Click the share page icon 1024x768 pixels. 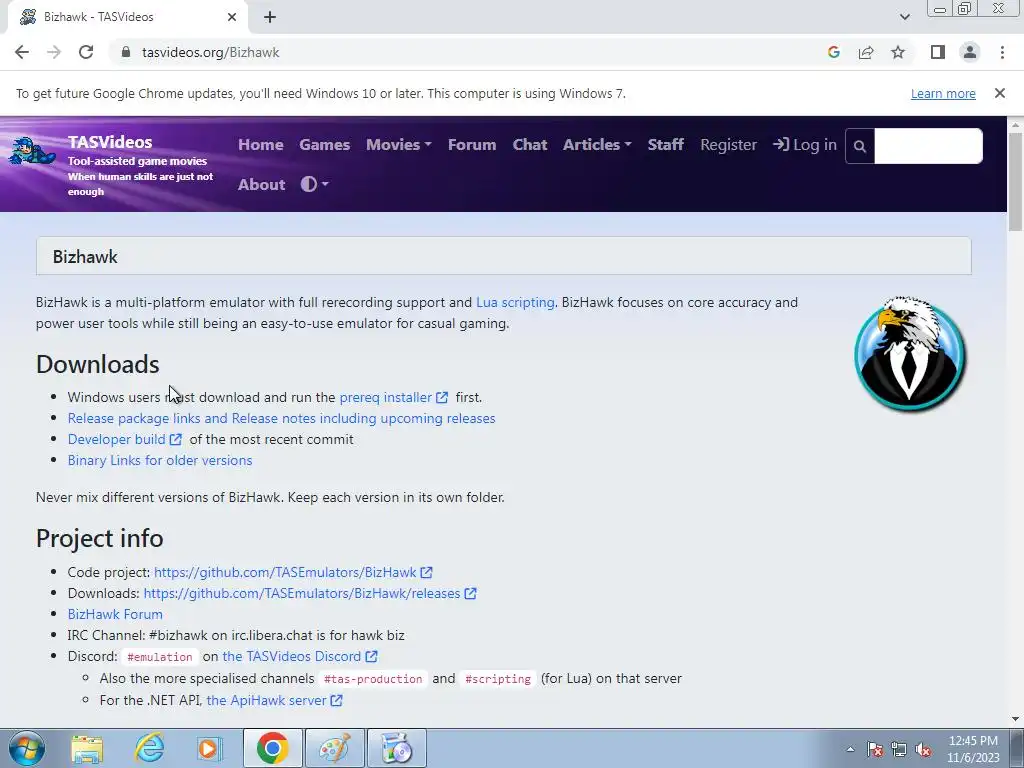(866, 52)
